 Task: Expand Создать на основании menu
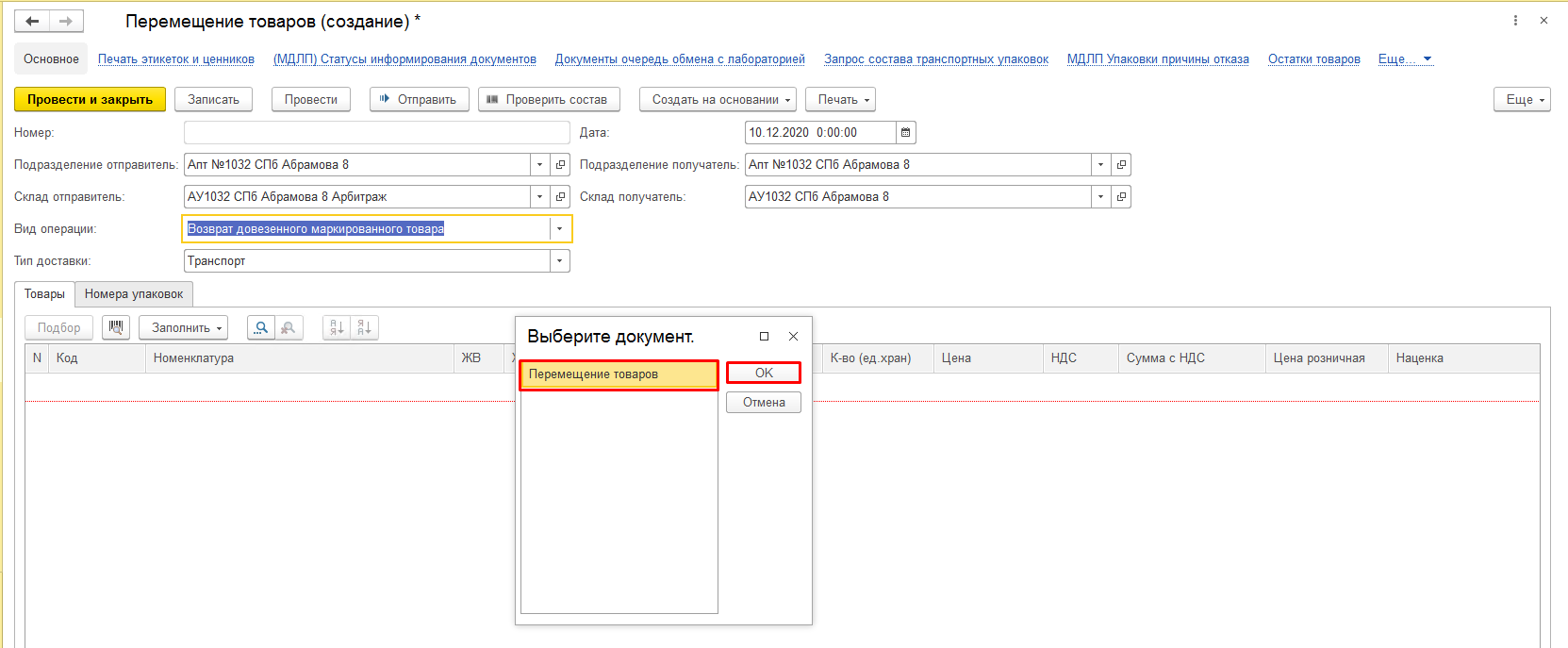tap(718, 100)
